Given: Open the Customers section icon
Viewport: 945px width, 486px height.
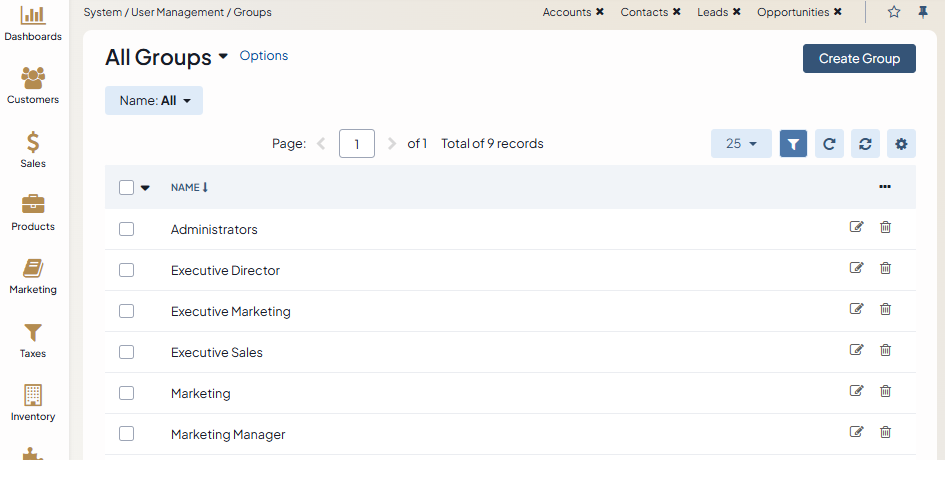Looking at the screenshot, I should point(33,79).
